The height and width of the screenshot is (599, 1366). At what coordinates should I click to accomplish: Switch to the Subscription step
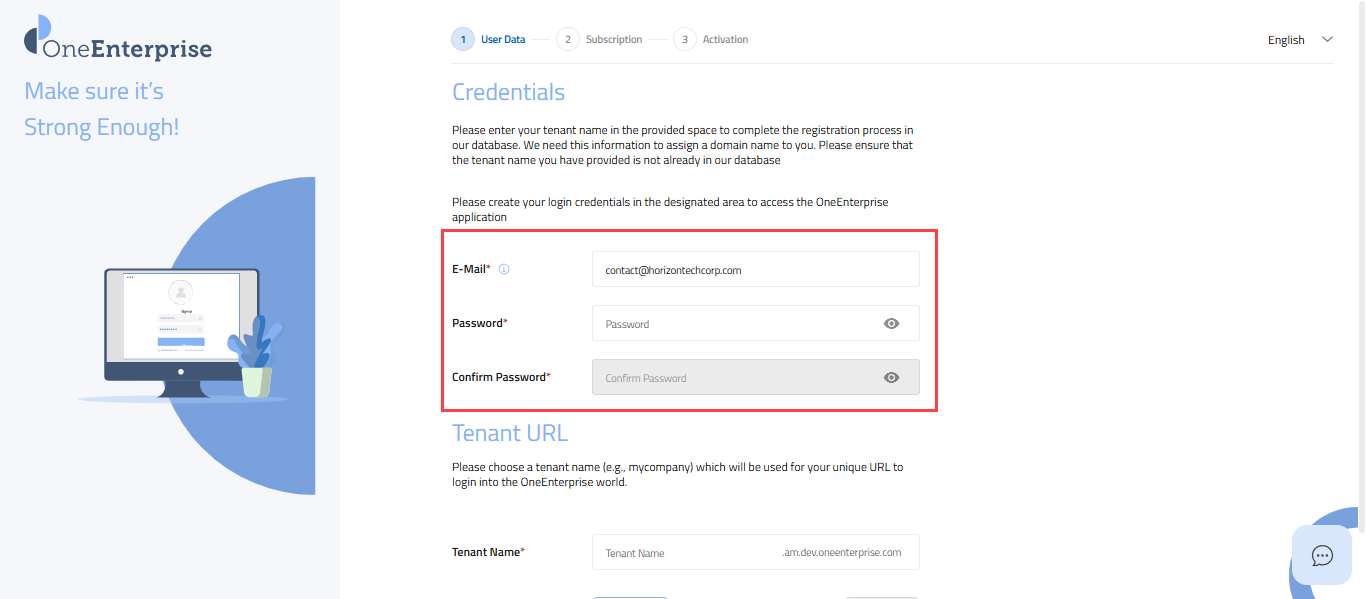click(x=614, y=40)
